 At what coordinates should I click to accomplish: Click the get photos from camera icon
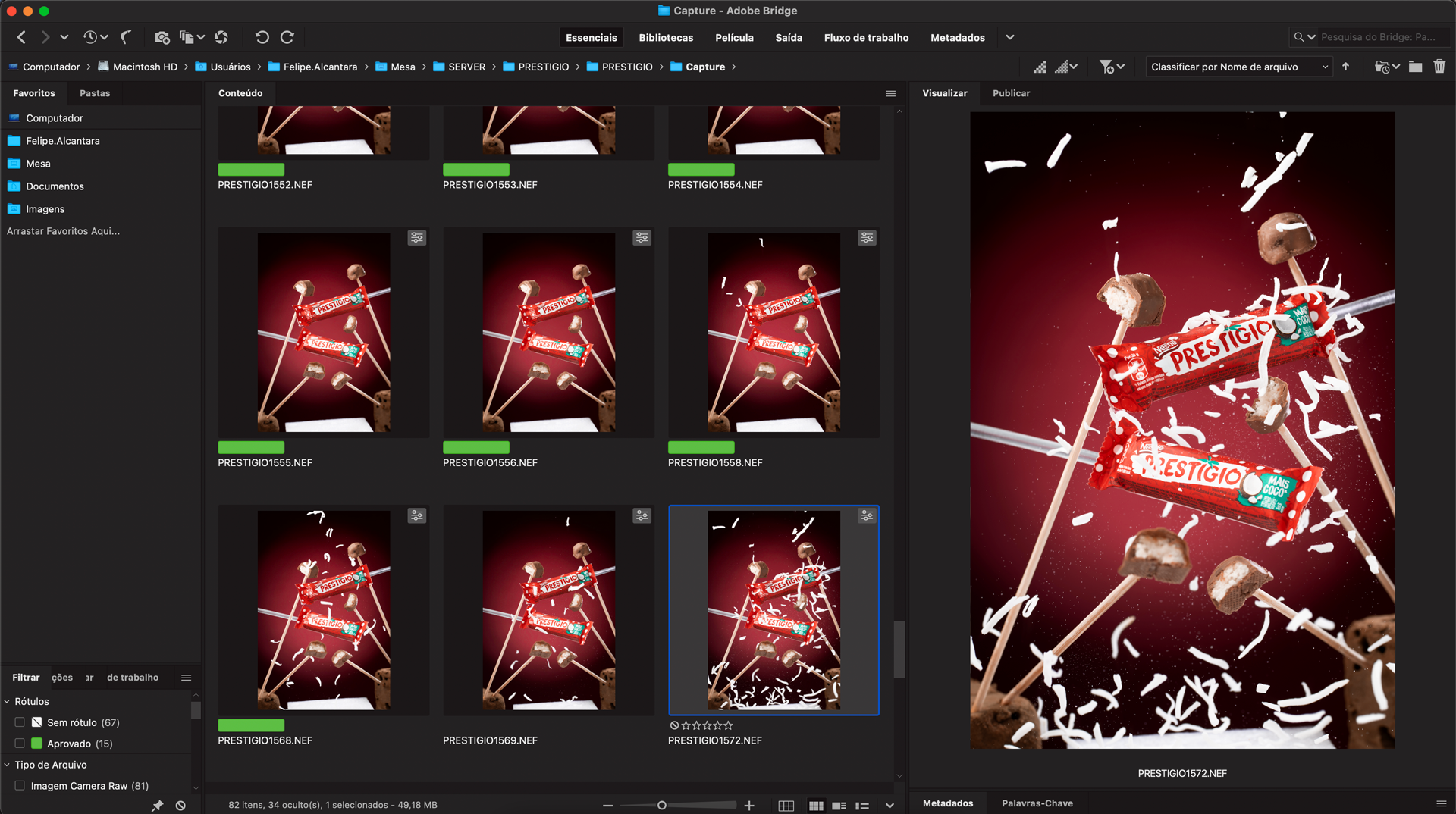tap(162, 37)
